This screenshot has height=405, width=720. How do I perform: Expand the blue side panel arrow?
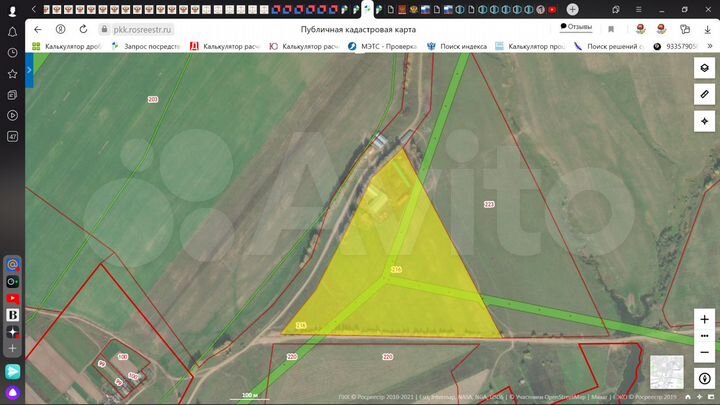29,70
